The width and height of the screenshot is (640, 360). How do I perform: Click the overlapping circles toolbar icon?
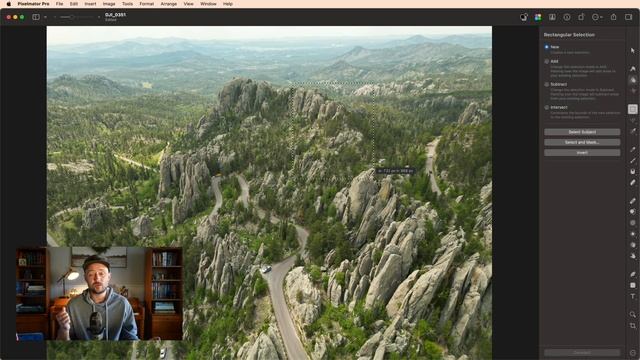tap(524, 17)
